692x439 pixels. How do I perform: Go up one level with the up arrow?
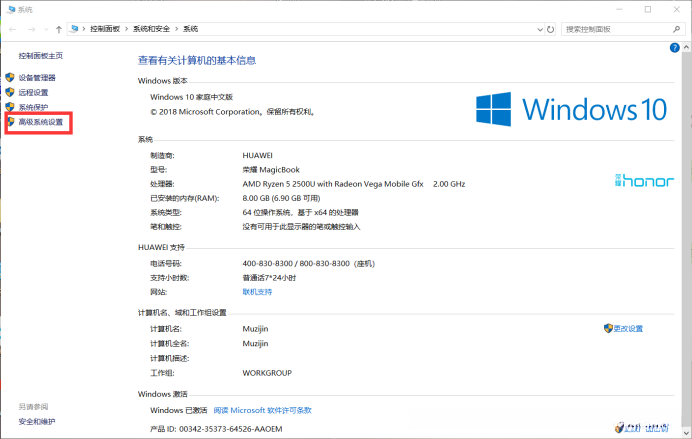(x=59, y=30)
